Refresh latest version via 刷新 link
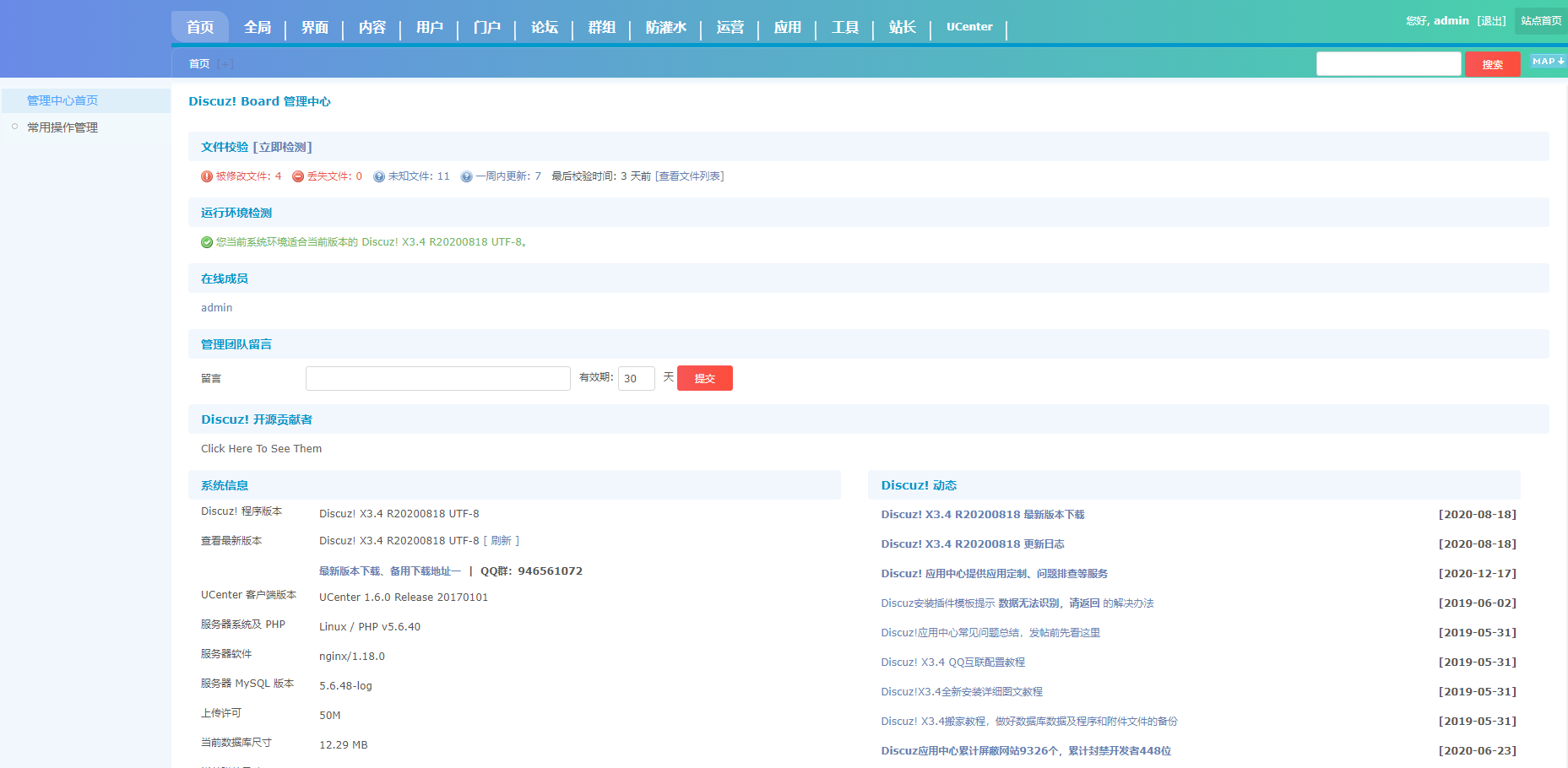 point(501,541)
